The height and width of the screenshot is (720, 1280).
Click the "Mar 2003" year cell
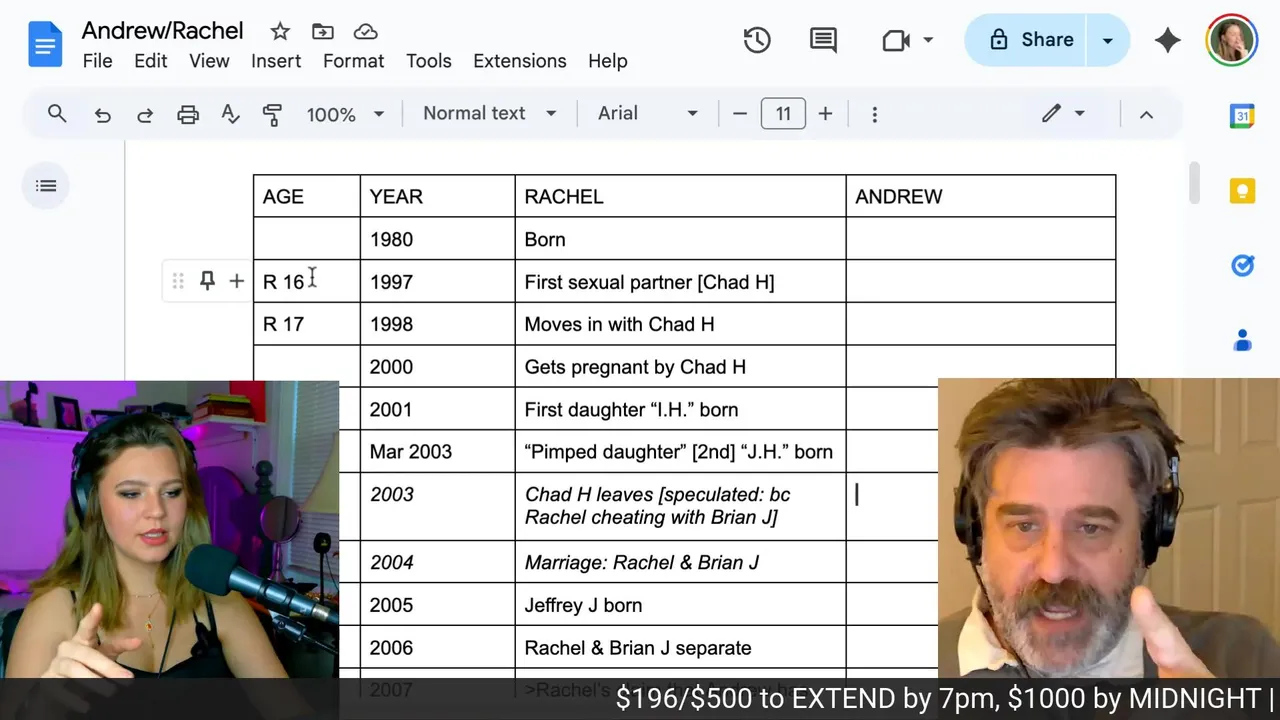(437, 452)
